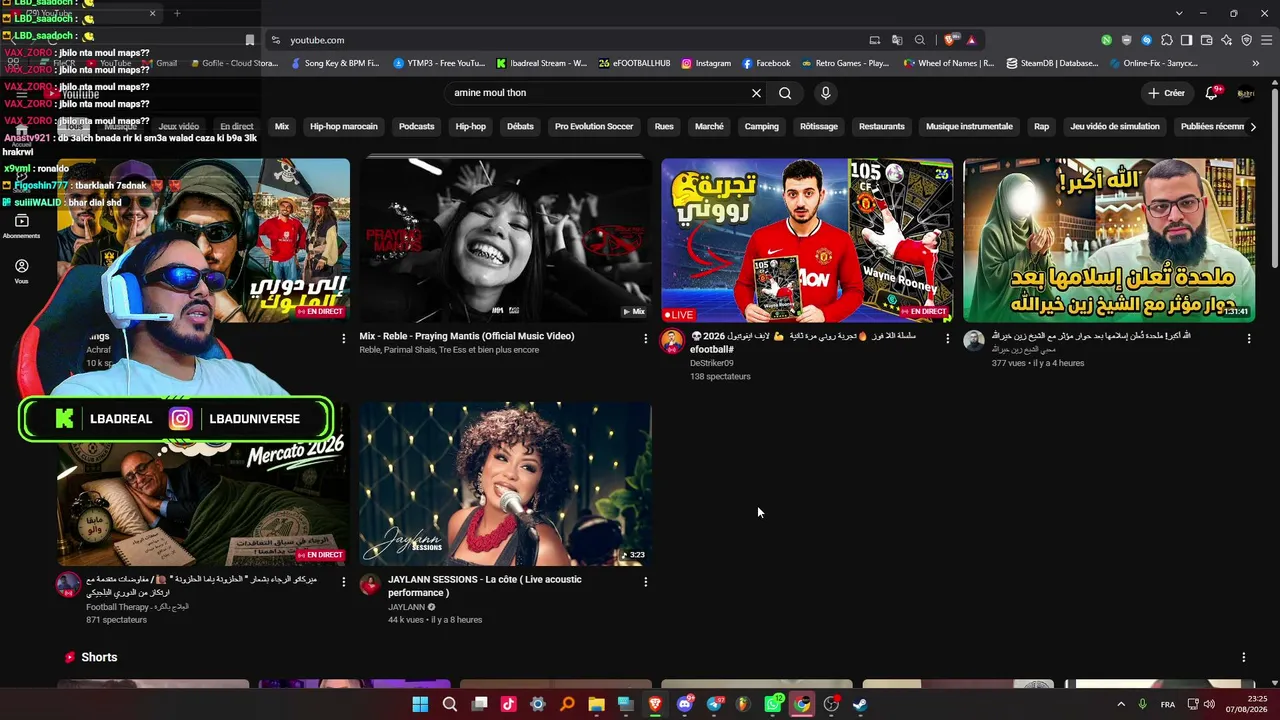Click the translate page icon in address bar
This screenshot has height=720, width=1280.
pos(897,40)
